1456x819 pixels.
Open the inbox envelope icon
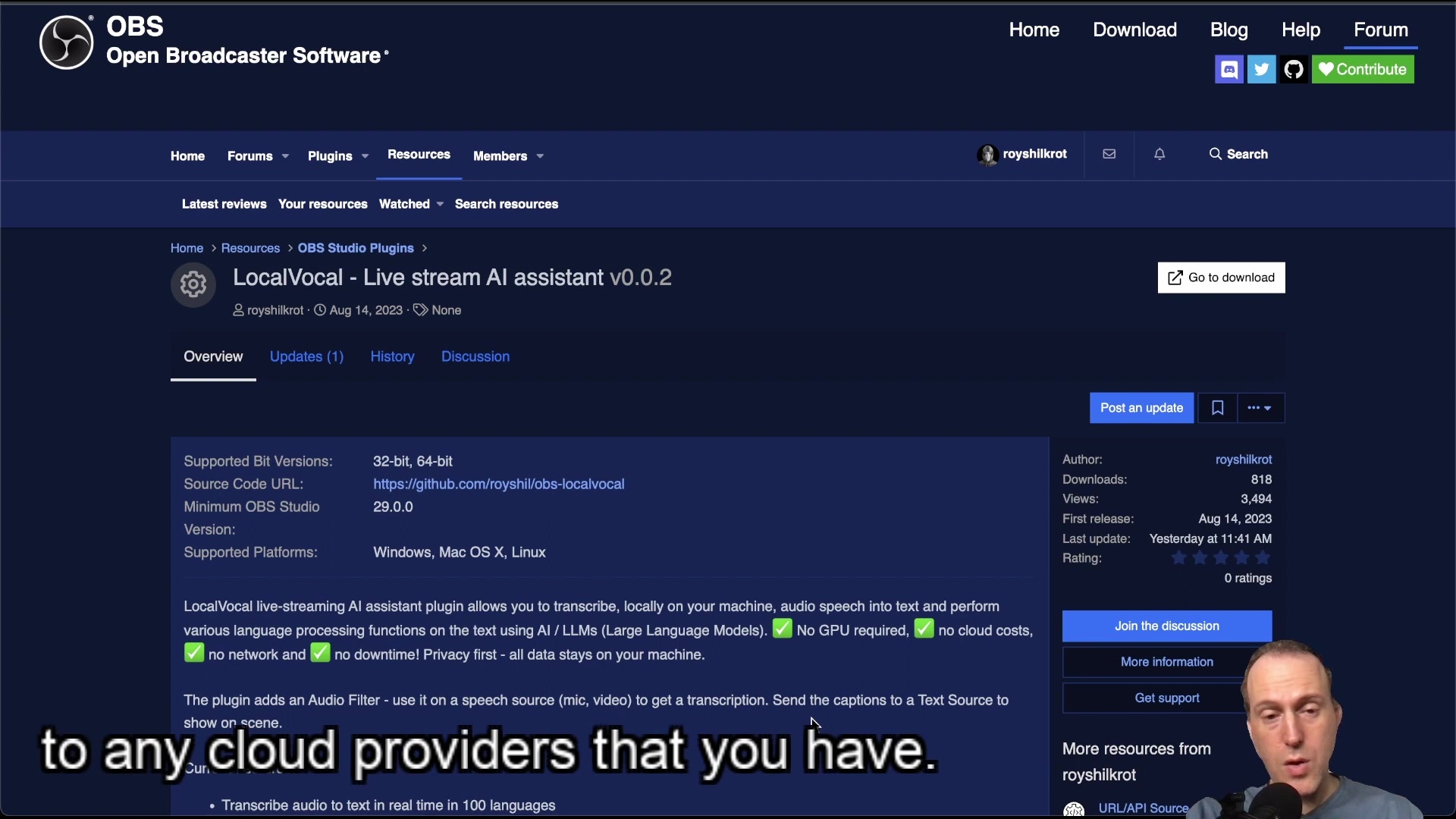click(1109, 154)
